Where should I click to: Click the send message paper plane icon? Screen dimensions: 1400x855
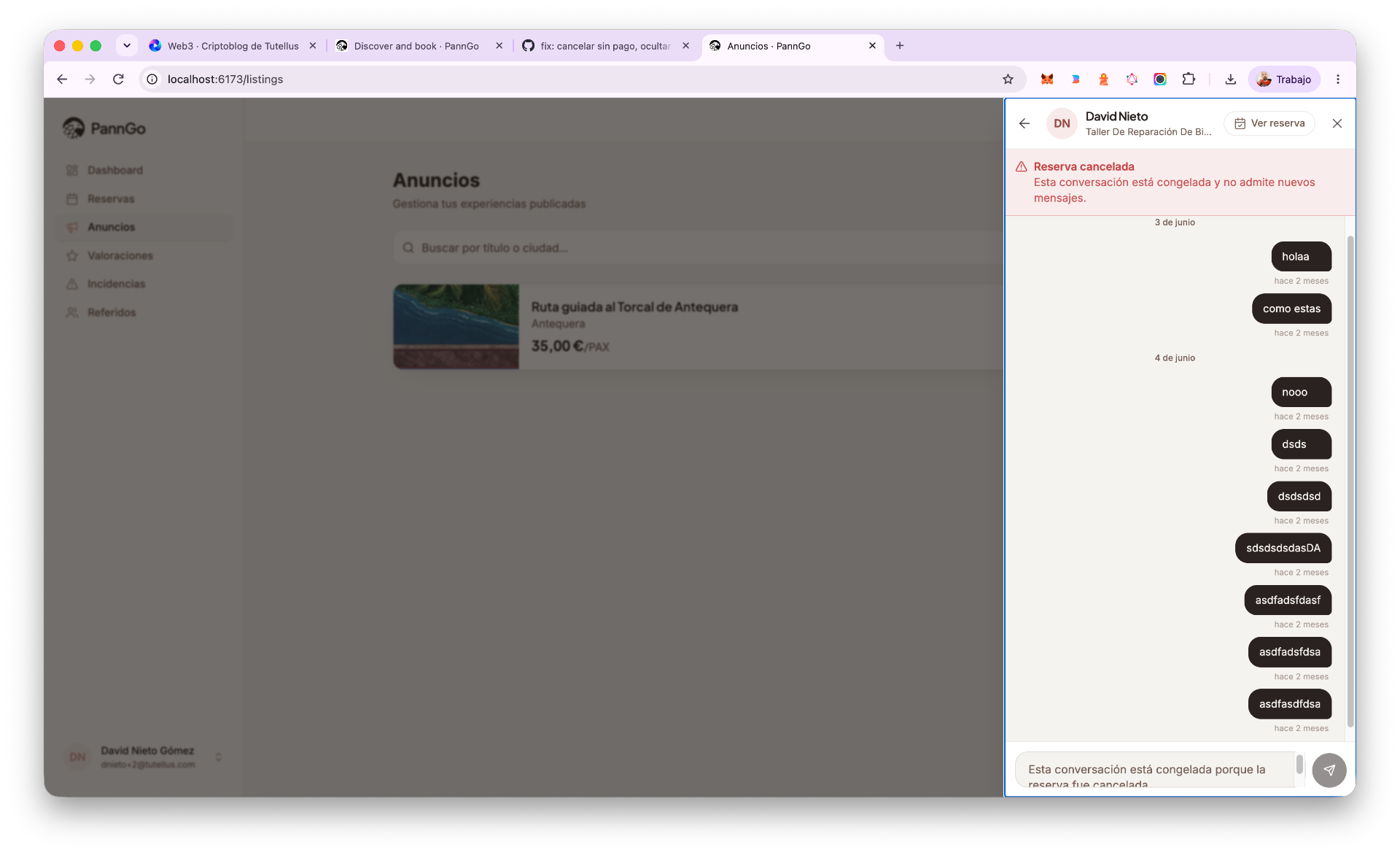tap(1329, 770)
